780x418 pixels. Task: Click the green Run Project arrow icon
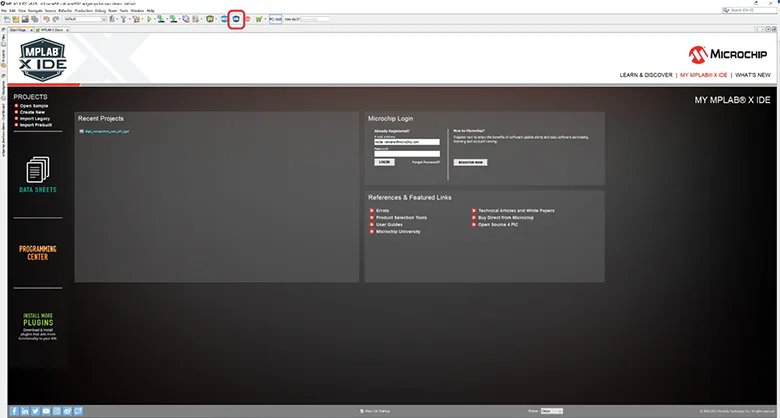(x=149, y=19)
